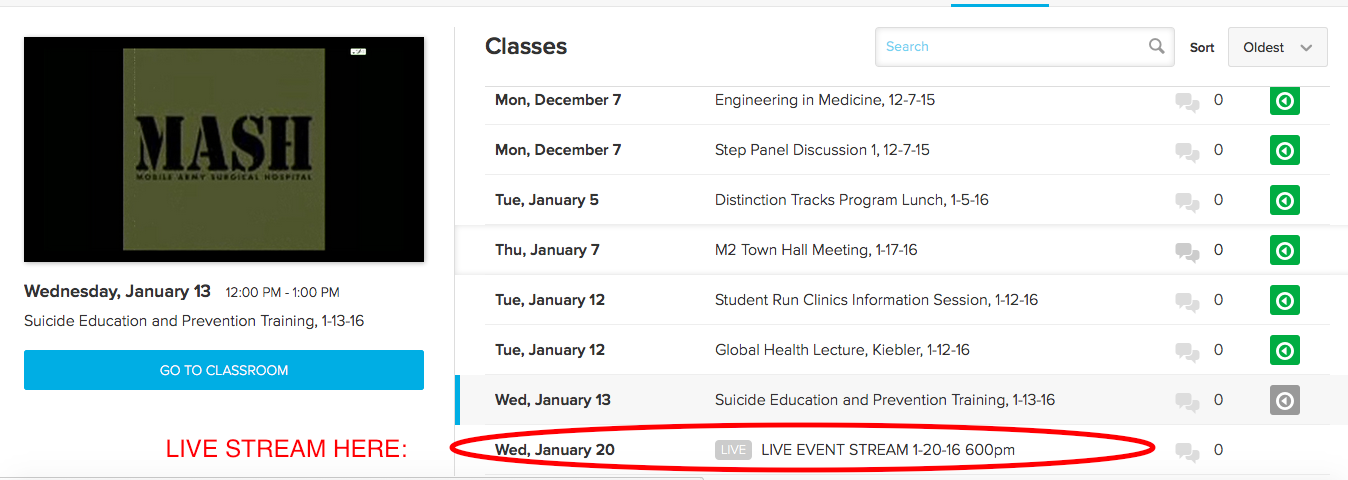Play the Global Health Lecture recording
This screenshot has height=480, width=1348.
click(1285, 351)
